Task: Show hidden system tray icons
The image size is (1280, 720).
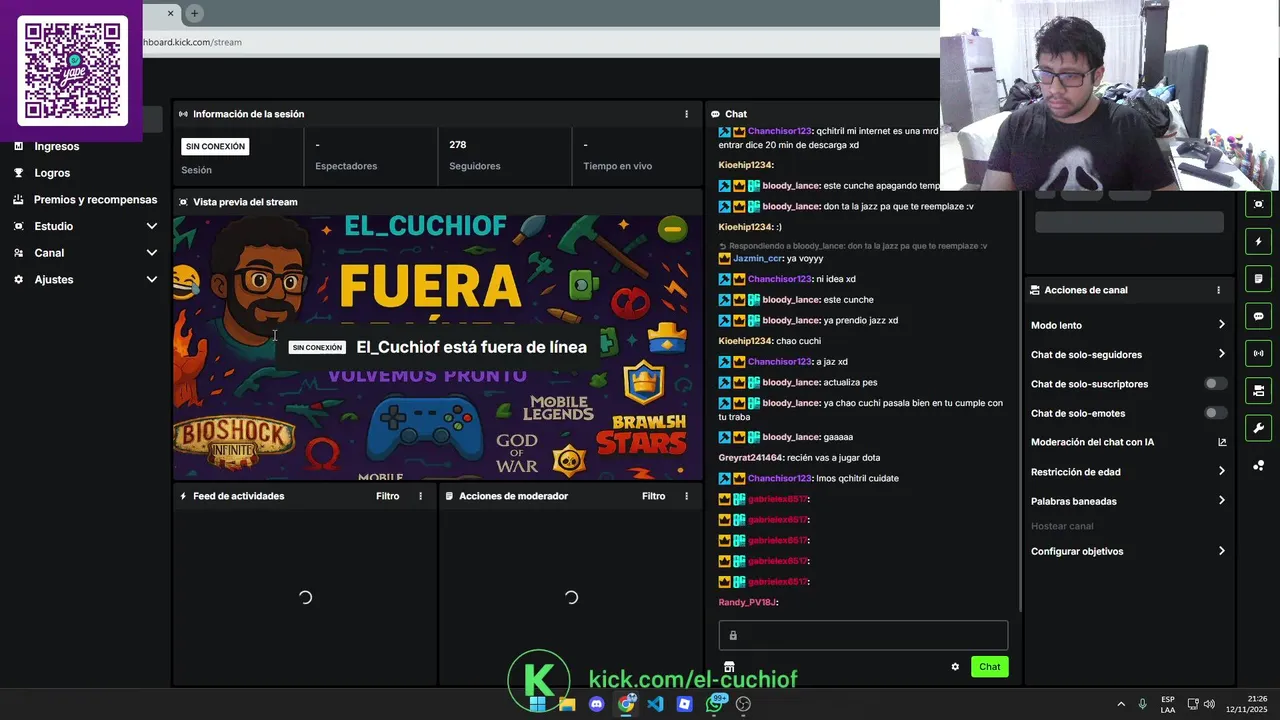Action: pyautogui.click(x=1121, y=704)
